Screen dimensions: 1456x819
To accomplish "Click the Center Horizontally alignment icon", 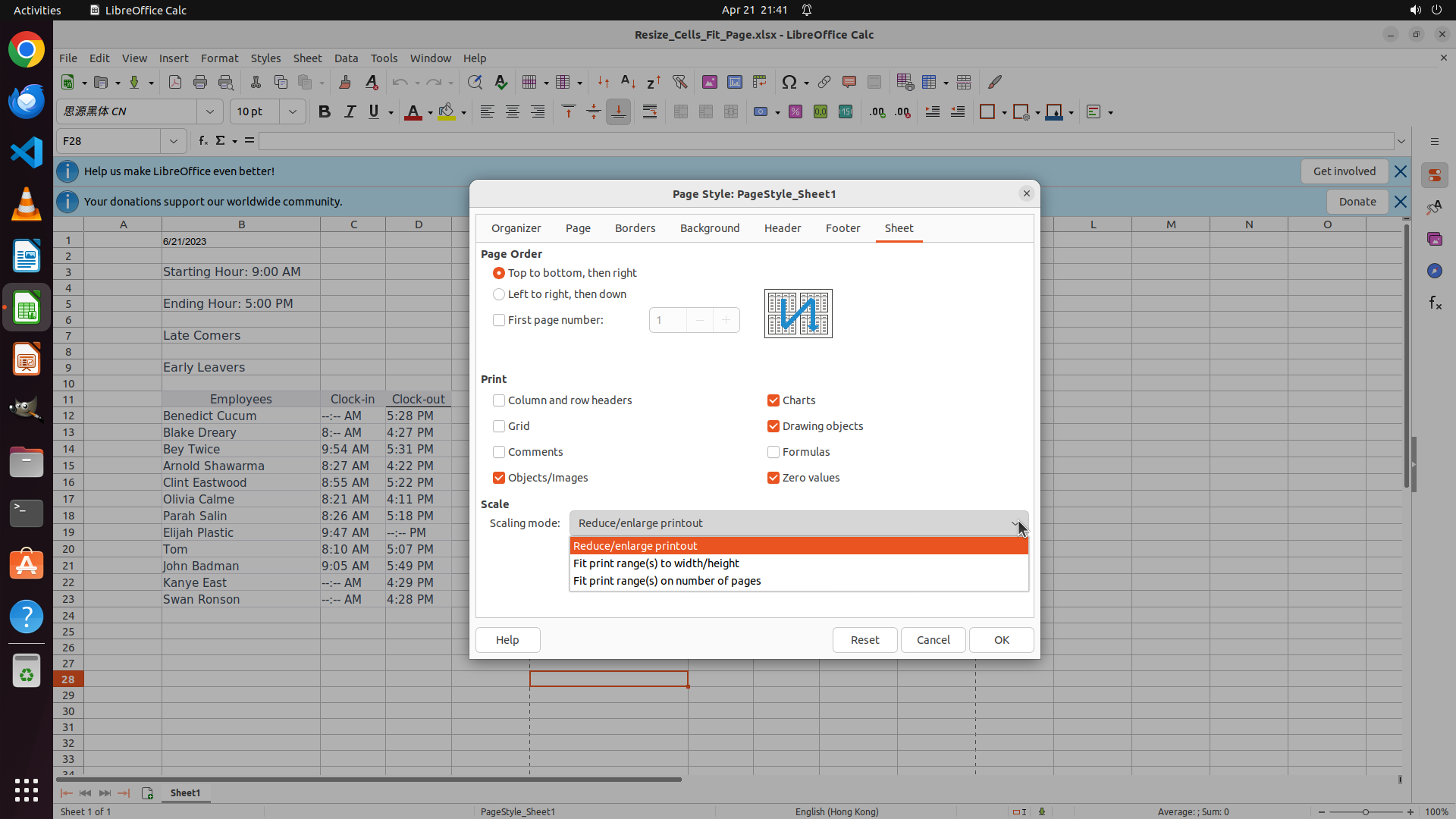I will coord(513,112).
